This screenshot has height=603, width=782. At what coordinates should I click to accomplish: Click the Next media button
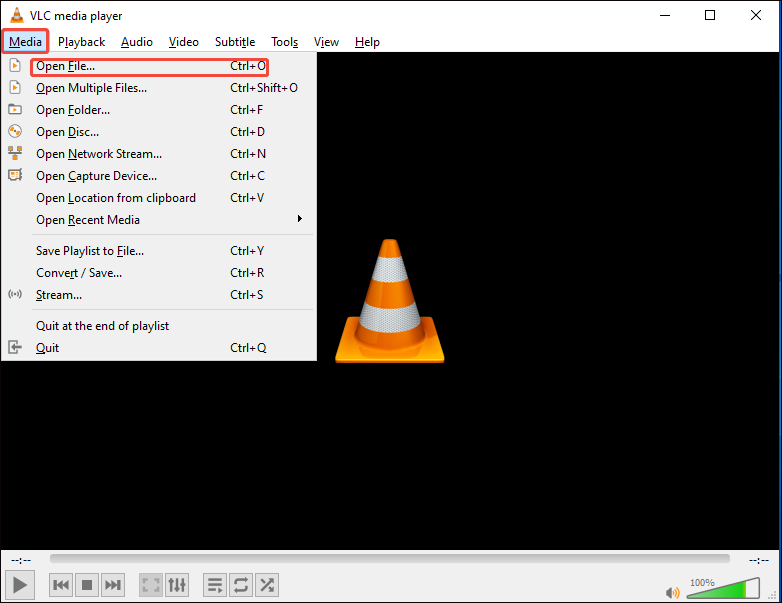pos(113,585)
